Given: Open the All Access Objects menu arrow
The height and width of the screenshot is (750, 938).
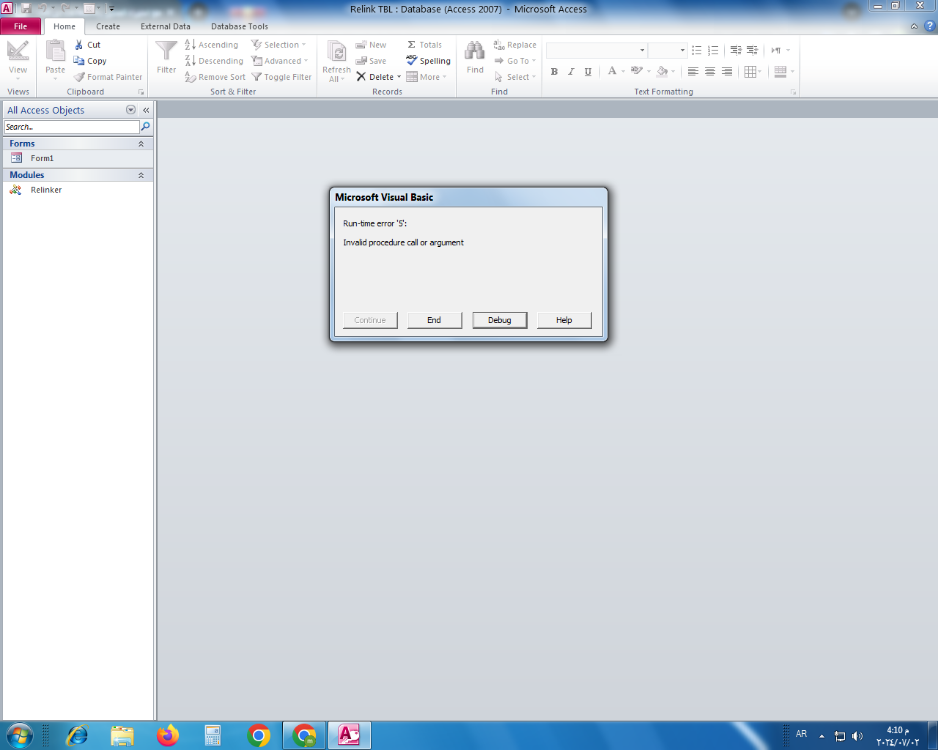Looking at the screenshot, I should click(x=130, y=110).
